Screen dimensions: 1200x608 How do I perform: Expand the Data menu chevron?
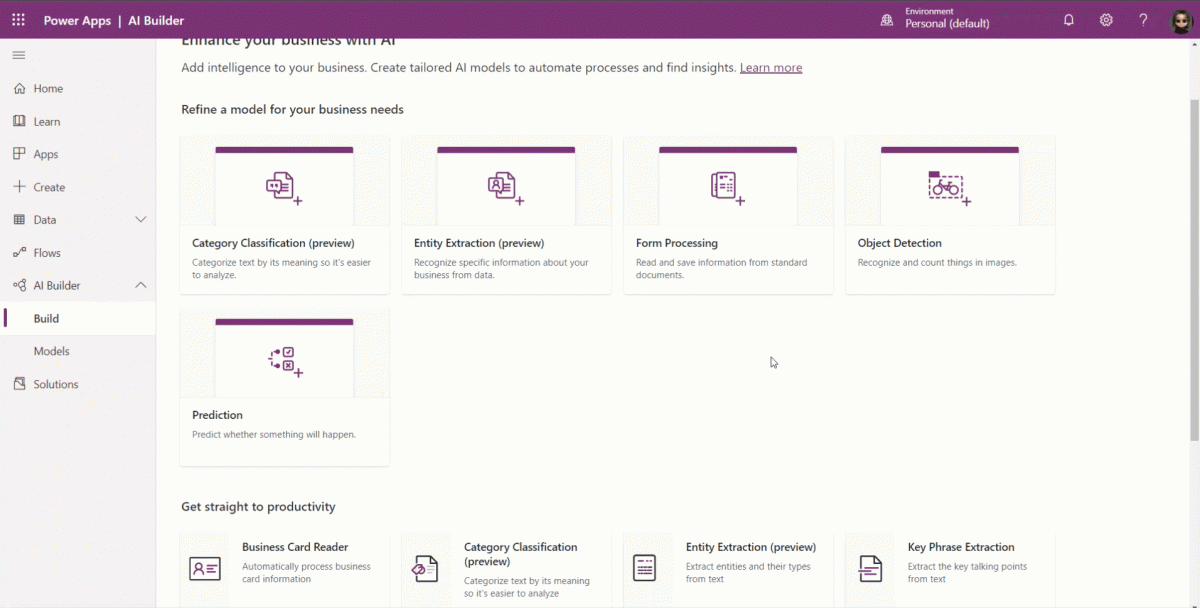[141, 219]
